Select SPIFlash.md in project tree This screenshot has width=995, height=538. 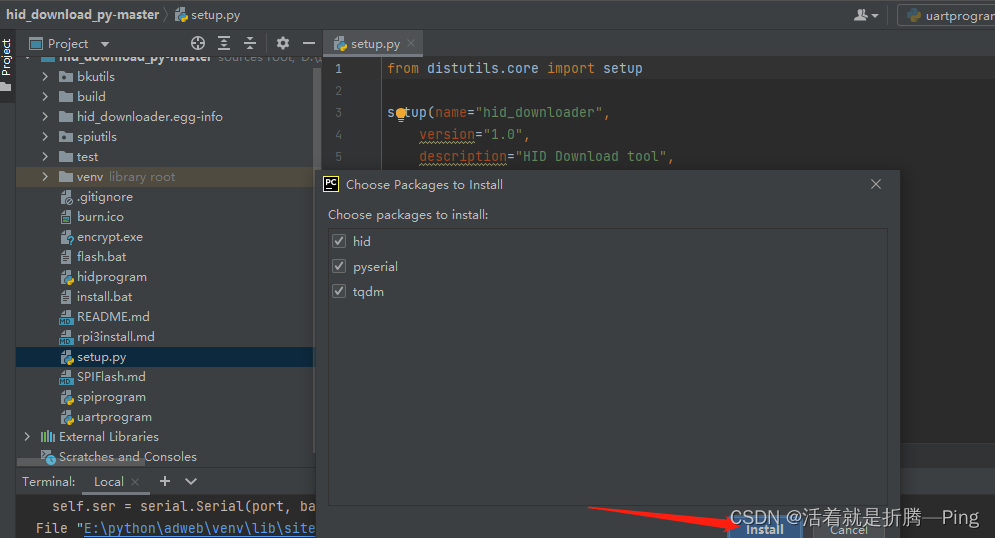click(111, 376)
